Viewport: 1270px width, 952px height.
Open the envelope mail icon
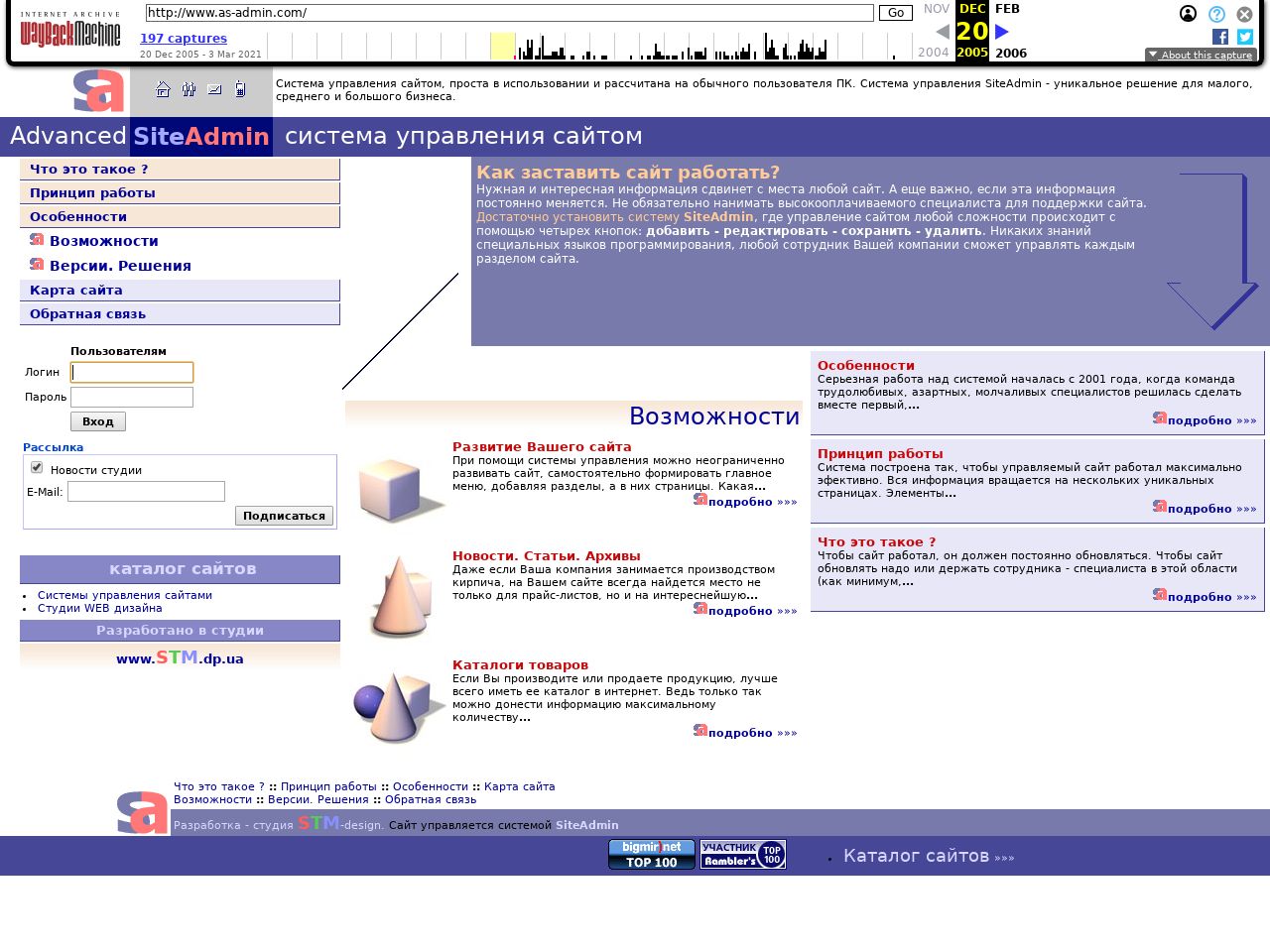click(214, 89)
